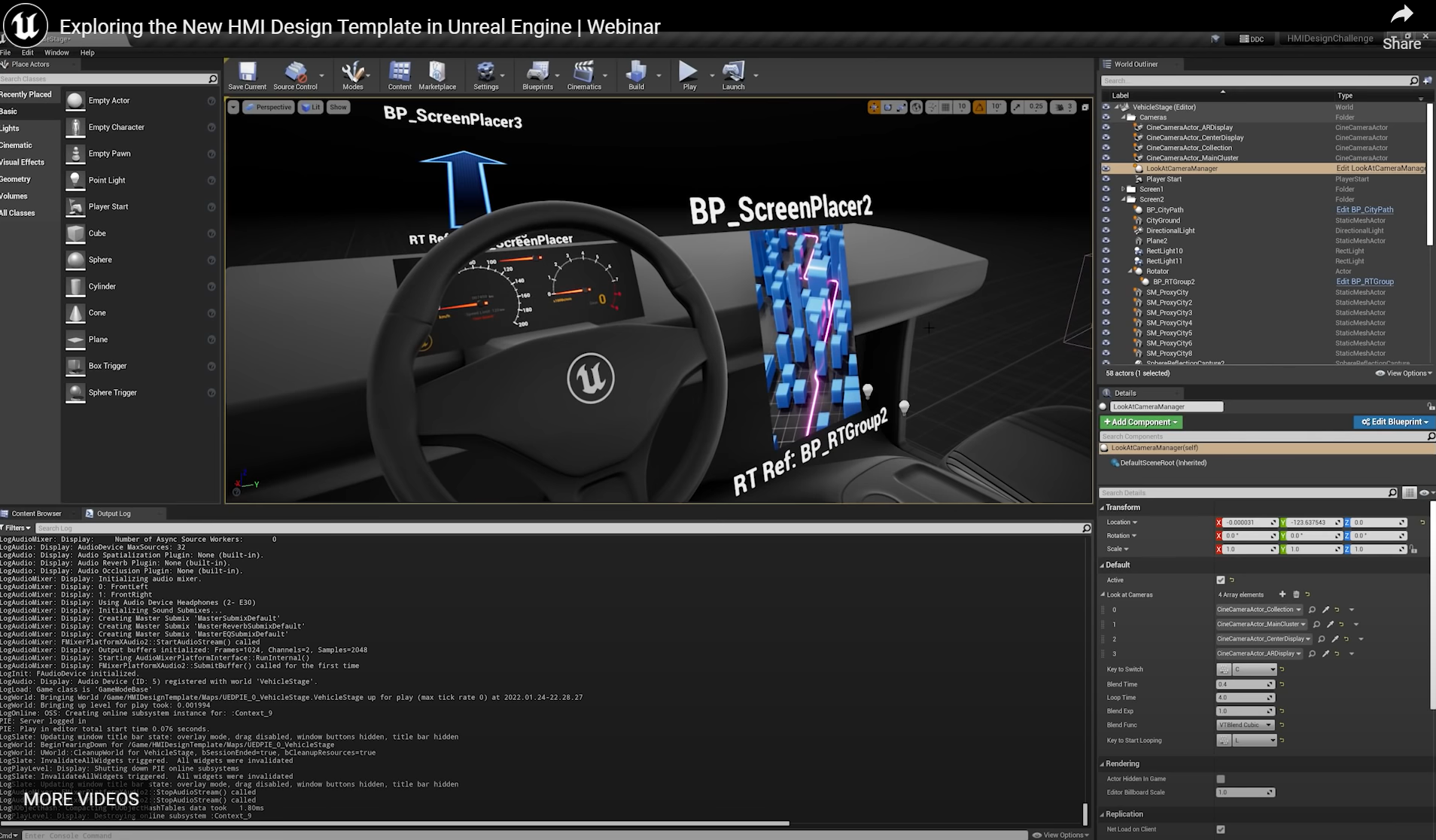This screenshot has height=840, width=1436.
Task: Click the Show viewport button
Action: (339, 108)
